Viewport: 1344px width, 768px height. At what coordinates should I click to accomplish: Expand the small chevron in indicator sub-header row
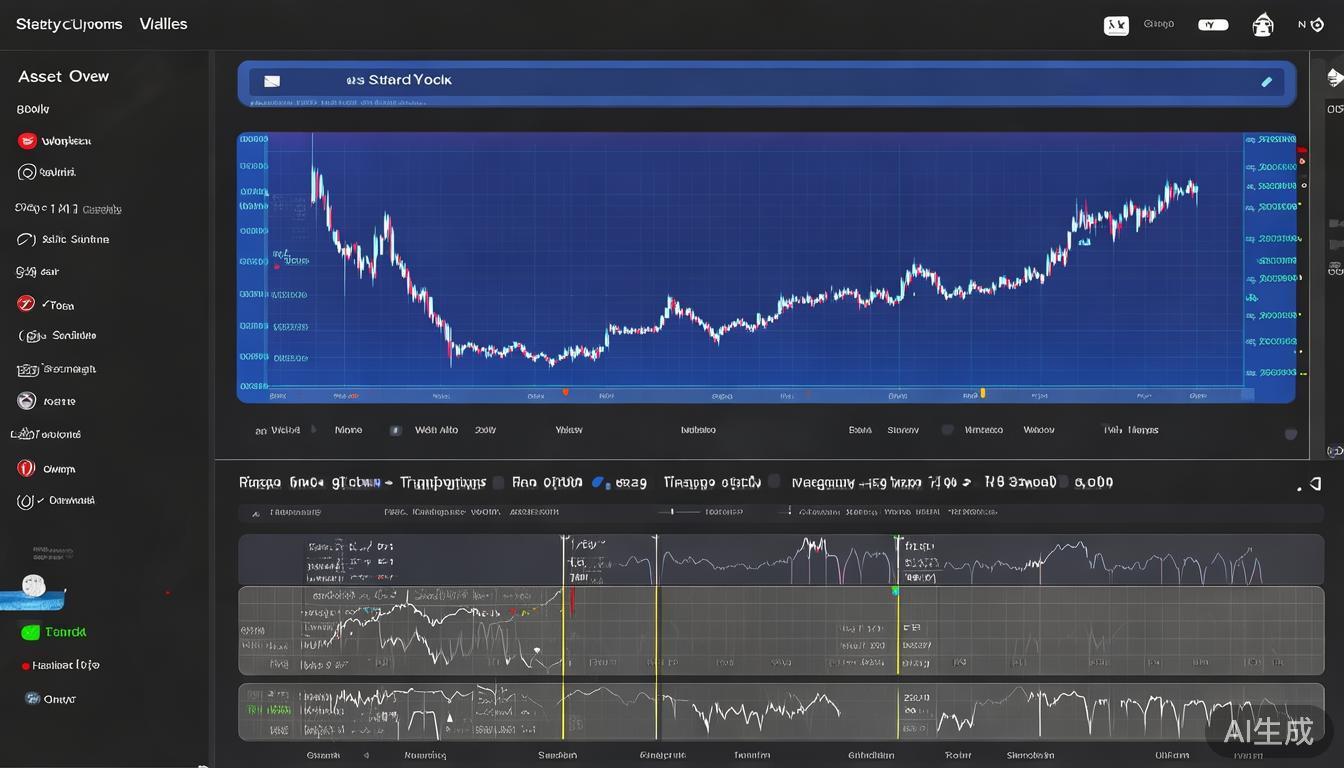(256, 513)
